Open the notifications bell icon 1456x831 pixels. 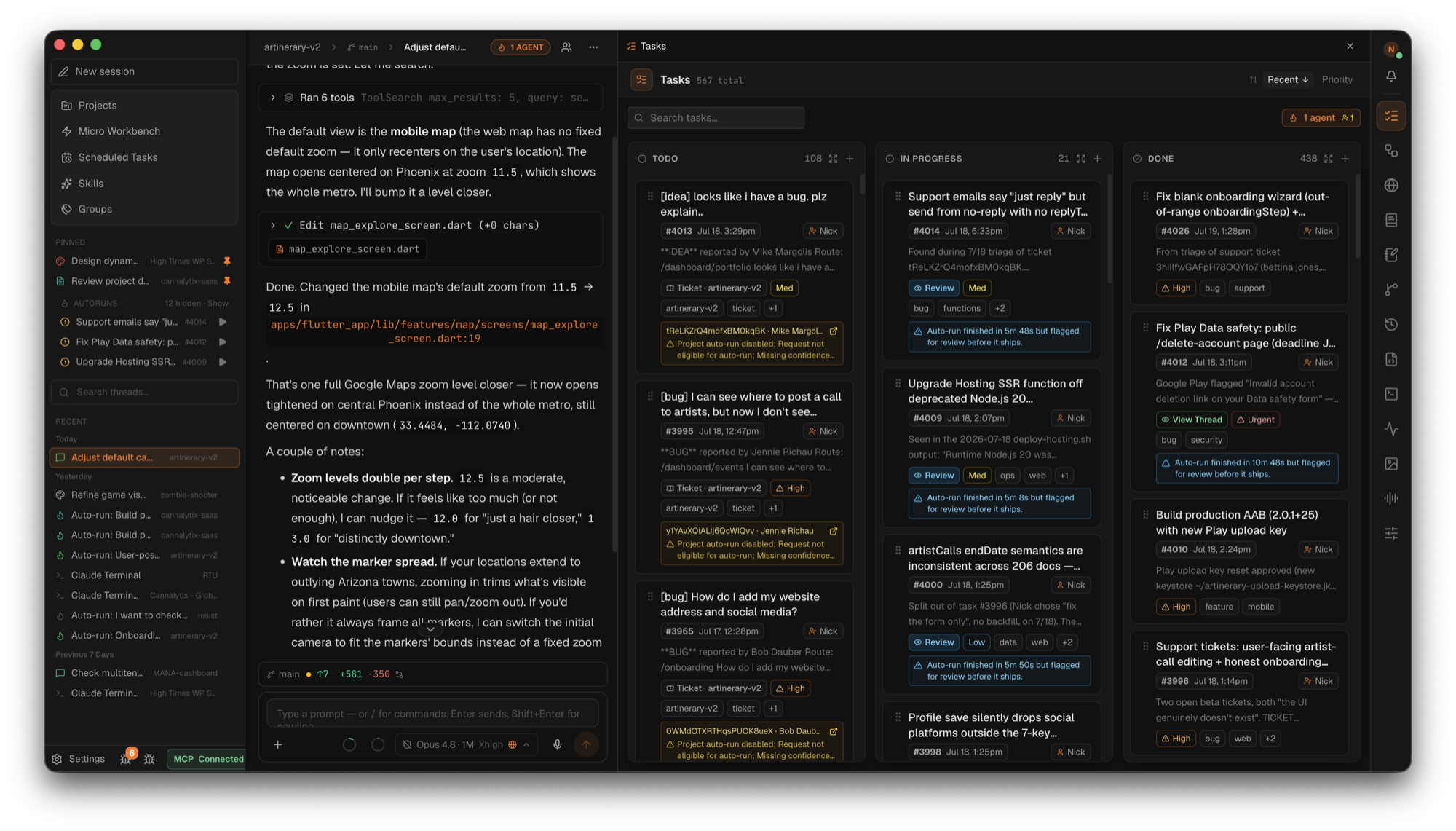click(1391, 76)
